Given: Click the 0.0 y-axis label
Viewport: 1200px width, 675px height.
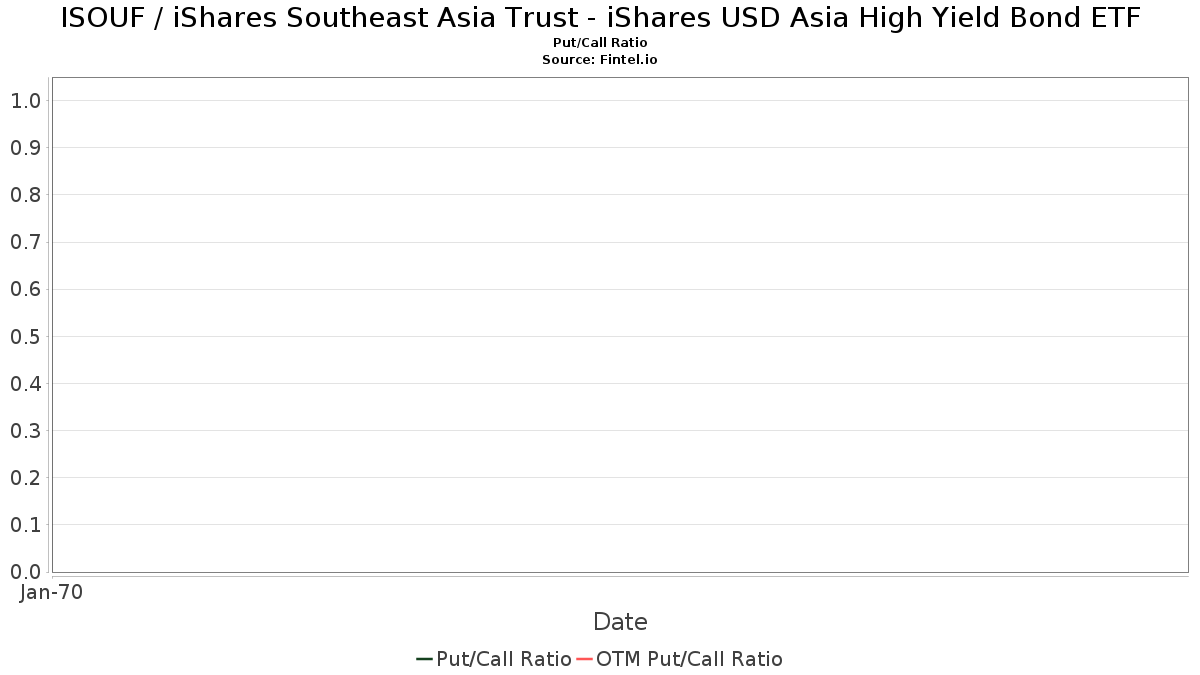Looking at the screenshot, I should 25,572.
